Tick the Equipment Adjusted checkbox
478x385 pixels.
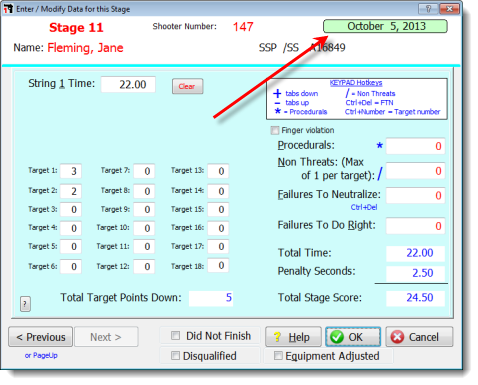pyautogui.click(x=278, y=356)
